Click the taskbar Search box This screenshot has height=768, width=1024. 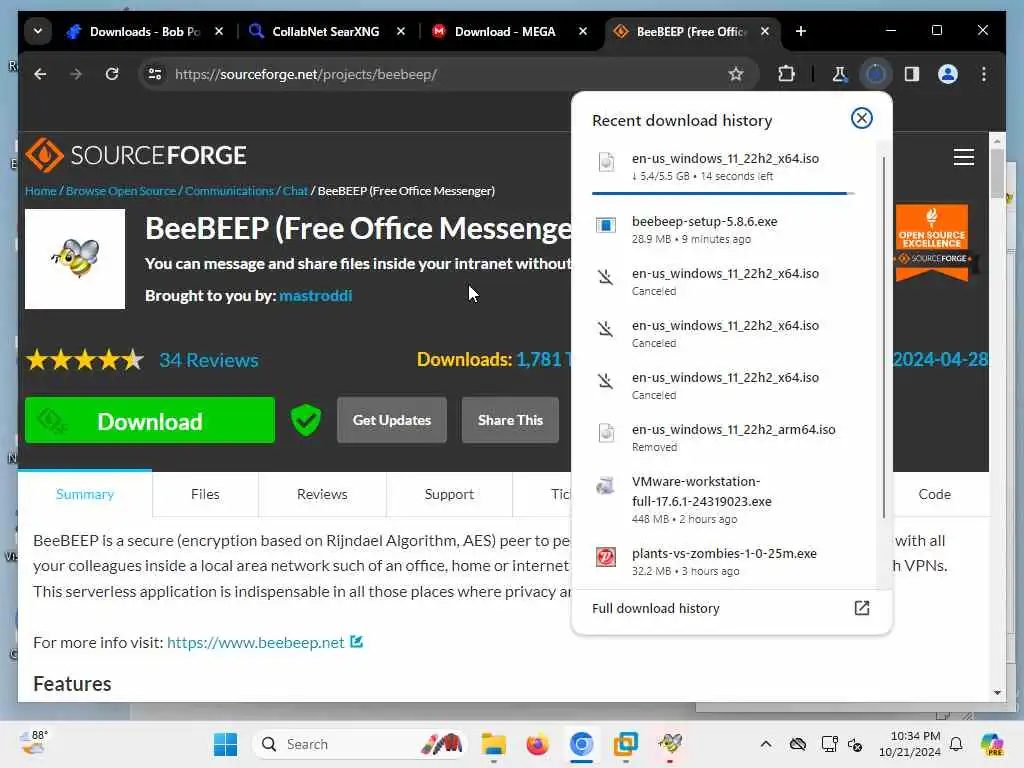[359, 744]
